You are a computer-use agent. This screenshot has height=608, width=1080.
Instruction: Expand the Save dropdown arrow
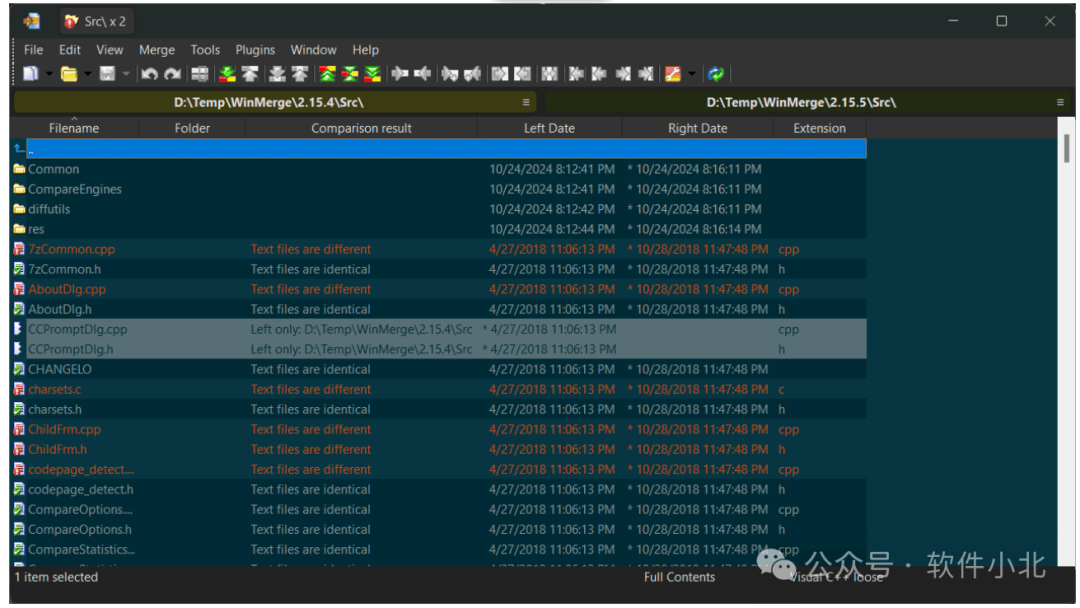125,74
